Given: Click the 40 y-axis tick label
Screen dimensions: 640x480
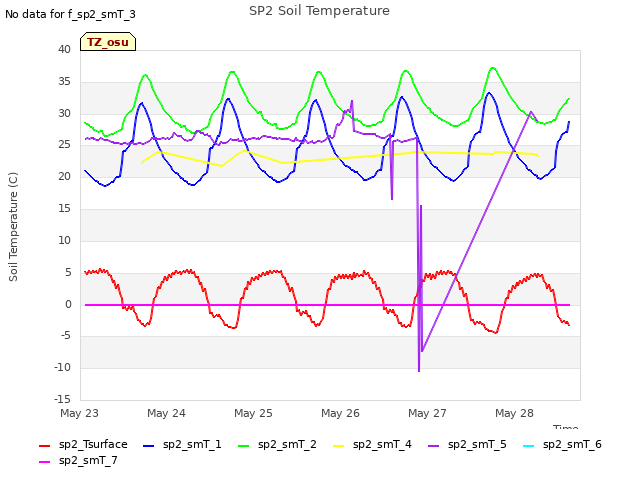Looking at the screenshot, I should click(x=64, y=49).
